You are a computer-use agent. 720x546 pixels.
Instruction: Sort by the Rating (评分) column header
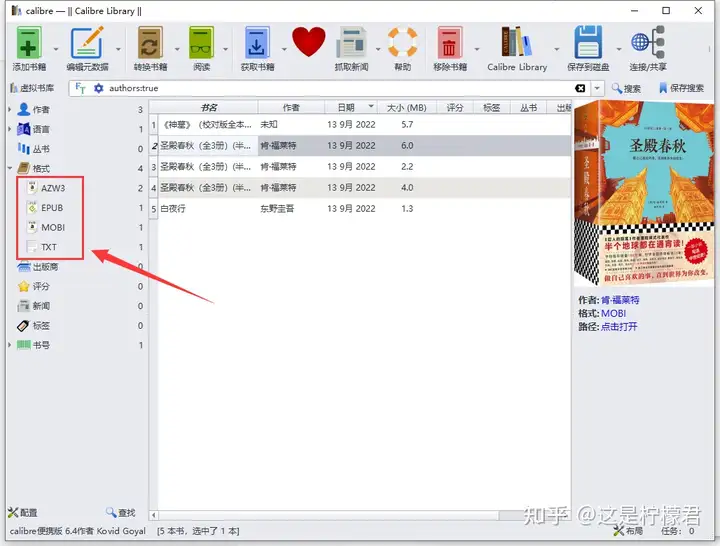[x=455, y=107]
